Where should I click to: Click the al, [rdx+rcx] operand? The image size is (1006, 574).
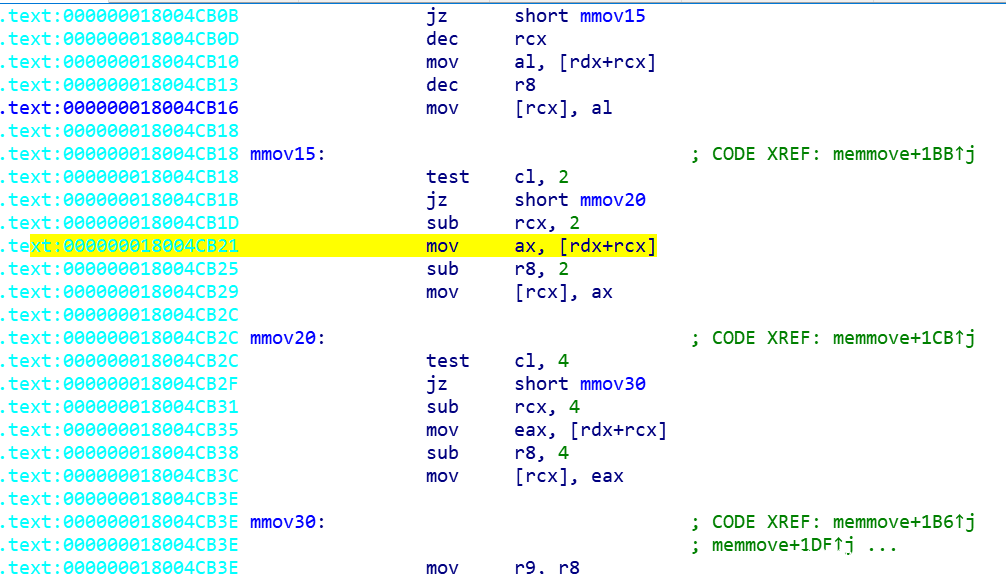tap(585, 62)
